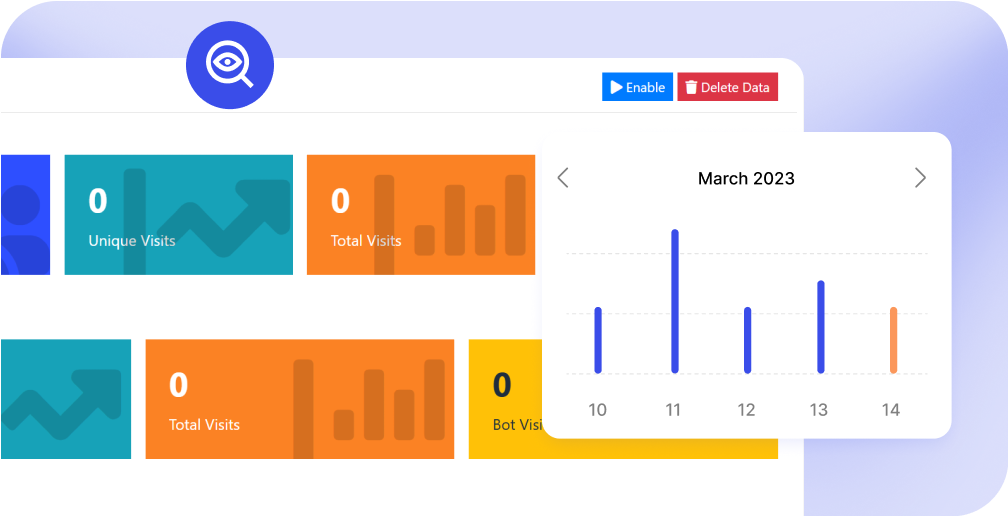Select the Unique Visits stat label
Image resolution: width=1008 pixels, height=516 pixels.
pyautogui.click(x=132, y=241)
